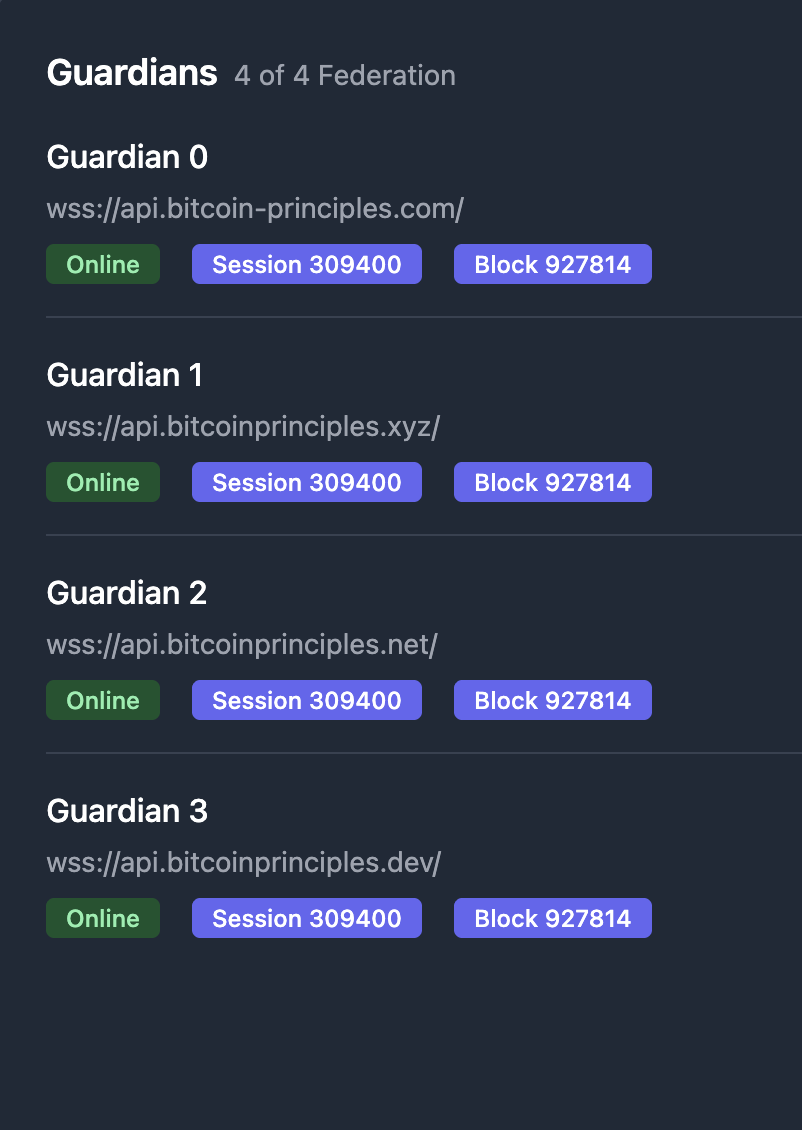Click Guardian 1's Block 927814 badge

click(x=552, y=482)
